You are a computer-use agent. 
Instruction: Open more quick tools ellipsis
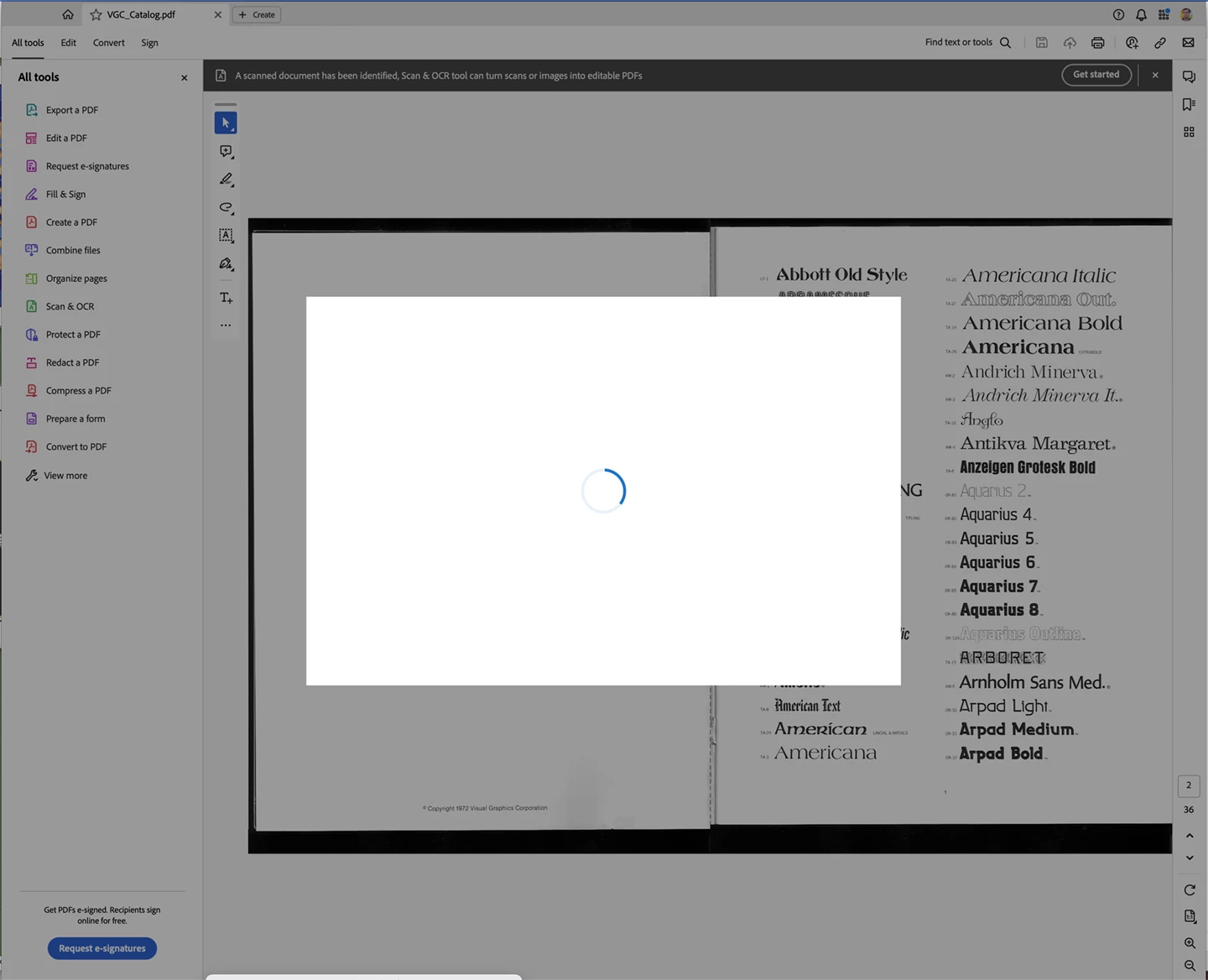(x=226, y=325)
